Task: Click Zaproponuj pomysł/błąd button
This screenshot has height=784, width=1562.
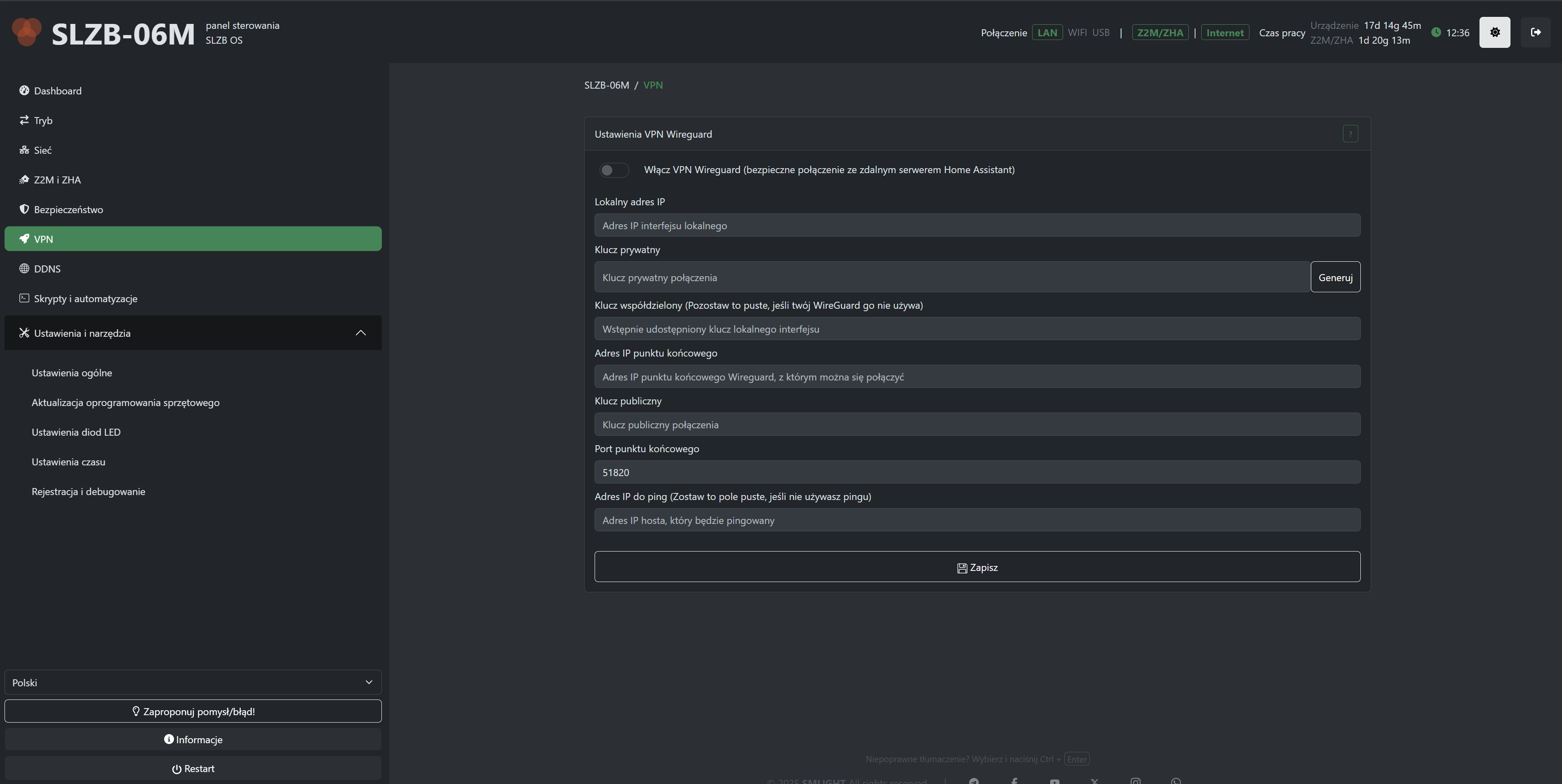Action: click(x=193, y=711)
